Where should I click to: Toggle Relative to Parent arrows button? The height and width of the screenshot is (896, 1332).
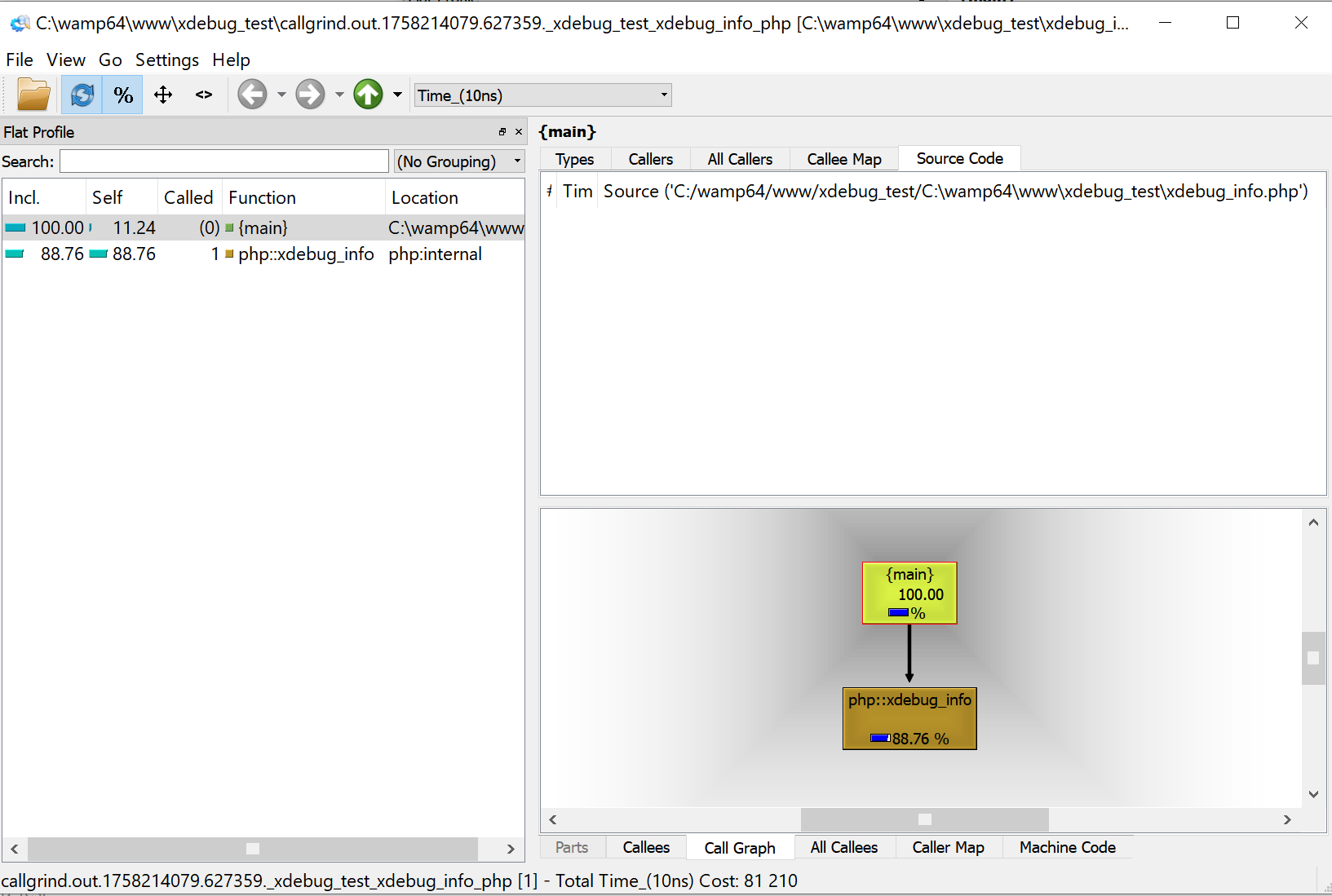point(163,95)
